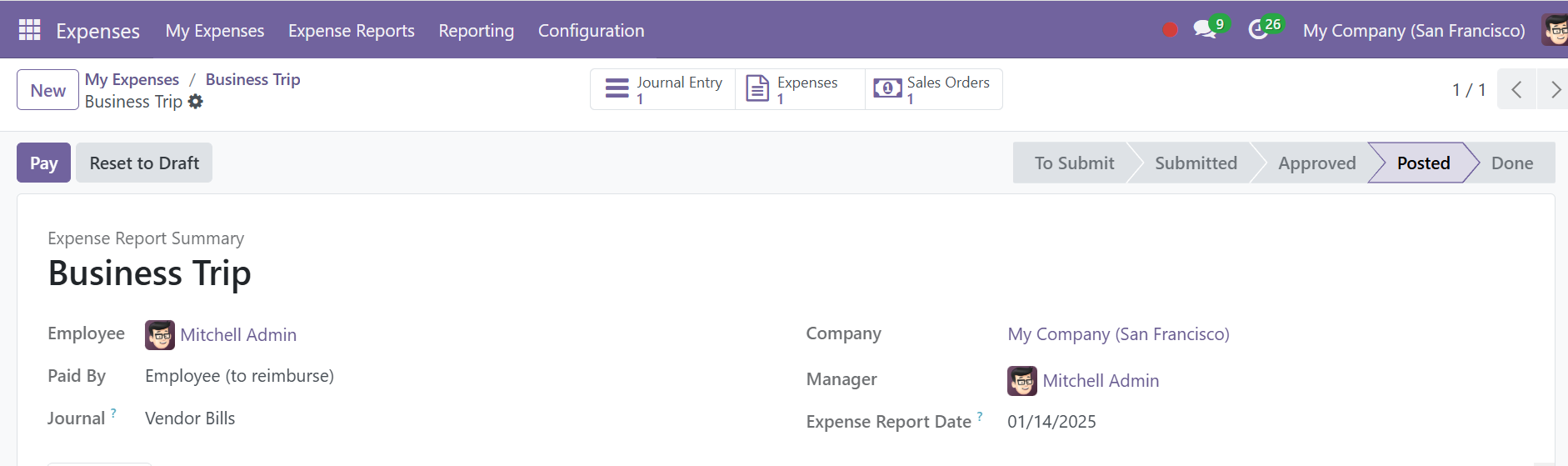
Task: Open the conversations chat bubble icon
Action: (x=1204, y=30)
